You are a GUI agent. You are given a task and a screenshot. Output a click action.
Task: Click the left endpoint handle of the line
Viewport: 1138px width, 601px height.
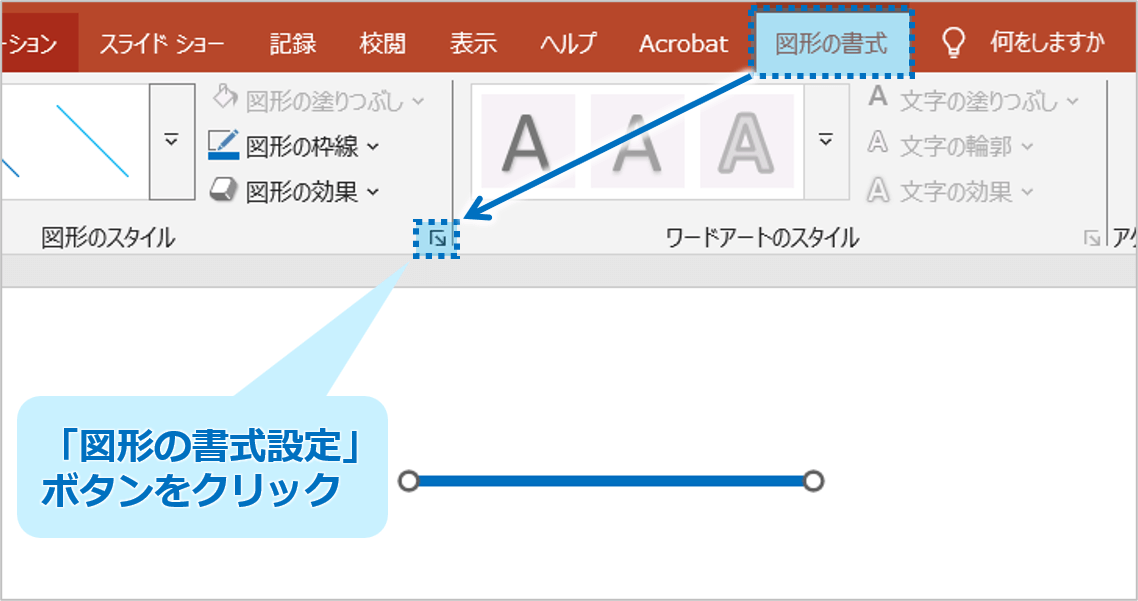point(408,482)
